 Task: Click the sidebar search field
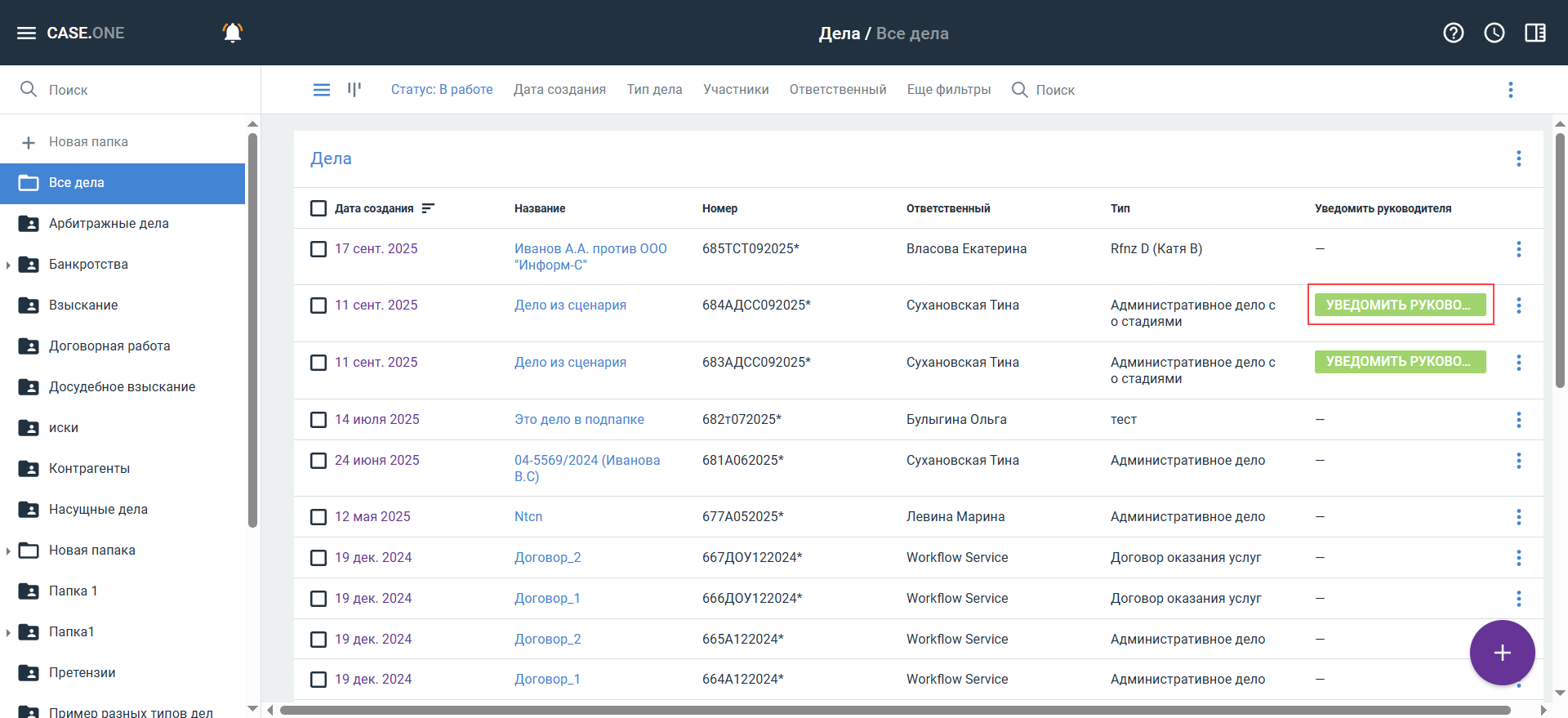pyautogui.click(x=131, y=90)
